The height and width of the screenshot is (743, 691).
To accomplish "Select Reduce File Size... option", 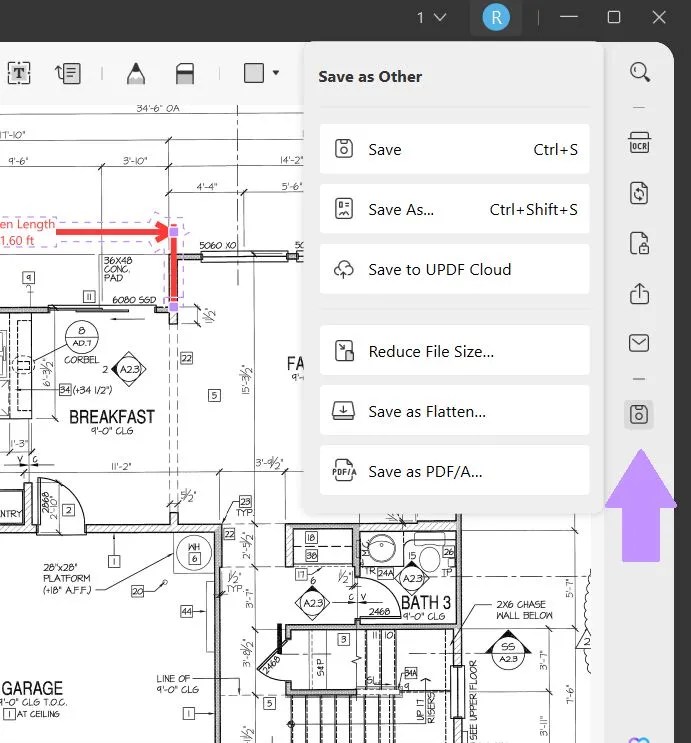I will pyautogui.click(x=455, y=351).
